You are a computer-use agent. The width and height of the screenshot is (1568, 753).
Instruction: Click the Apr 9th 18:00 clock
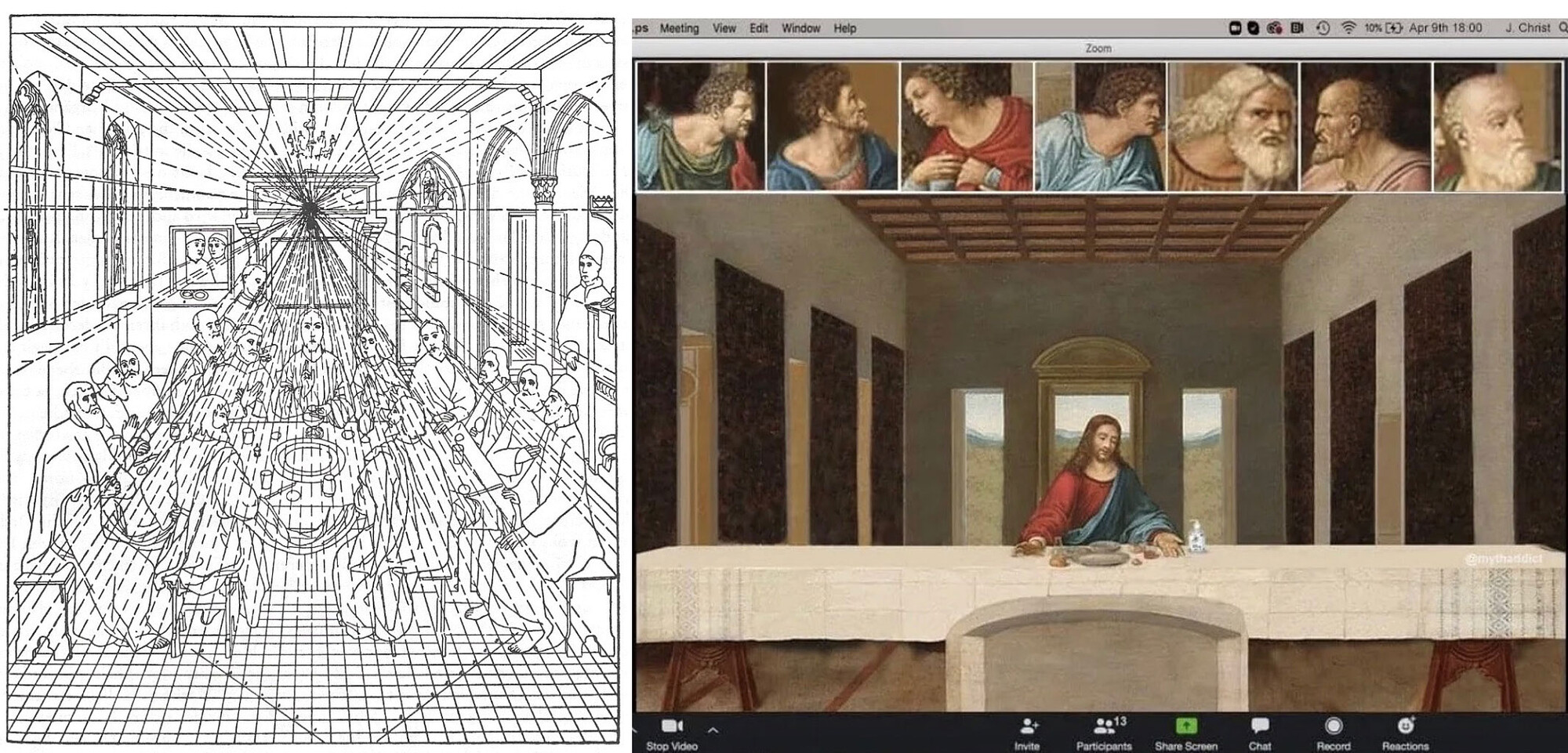[1445, 27]
